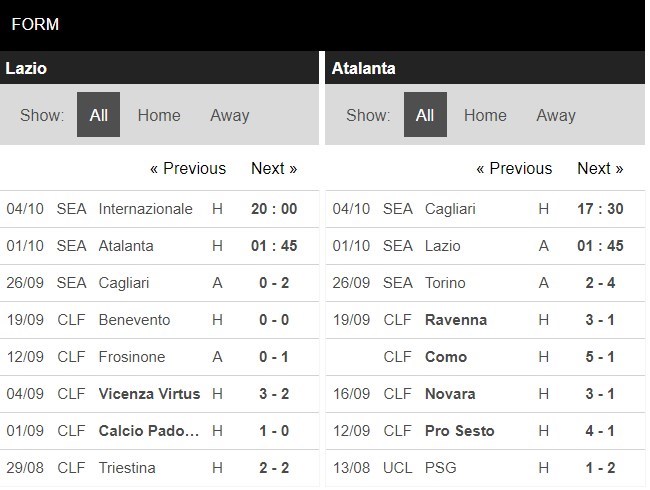Load Next fixtures for Atalanta
Viewport: 650px width, 490px height.
point(600,168)
